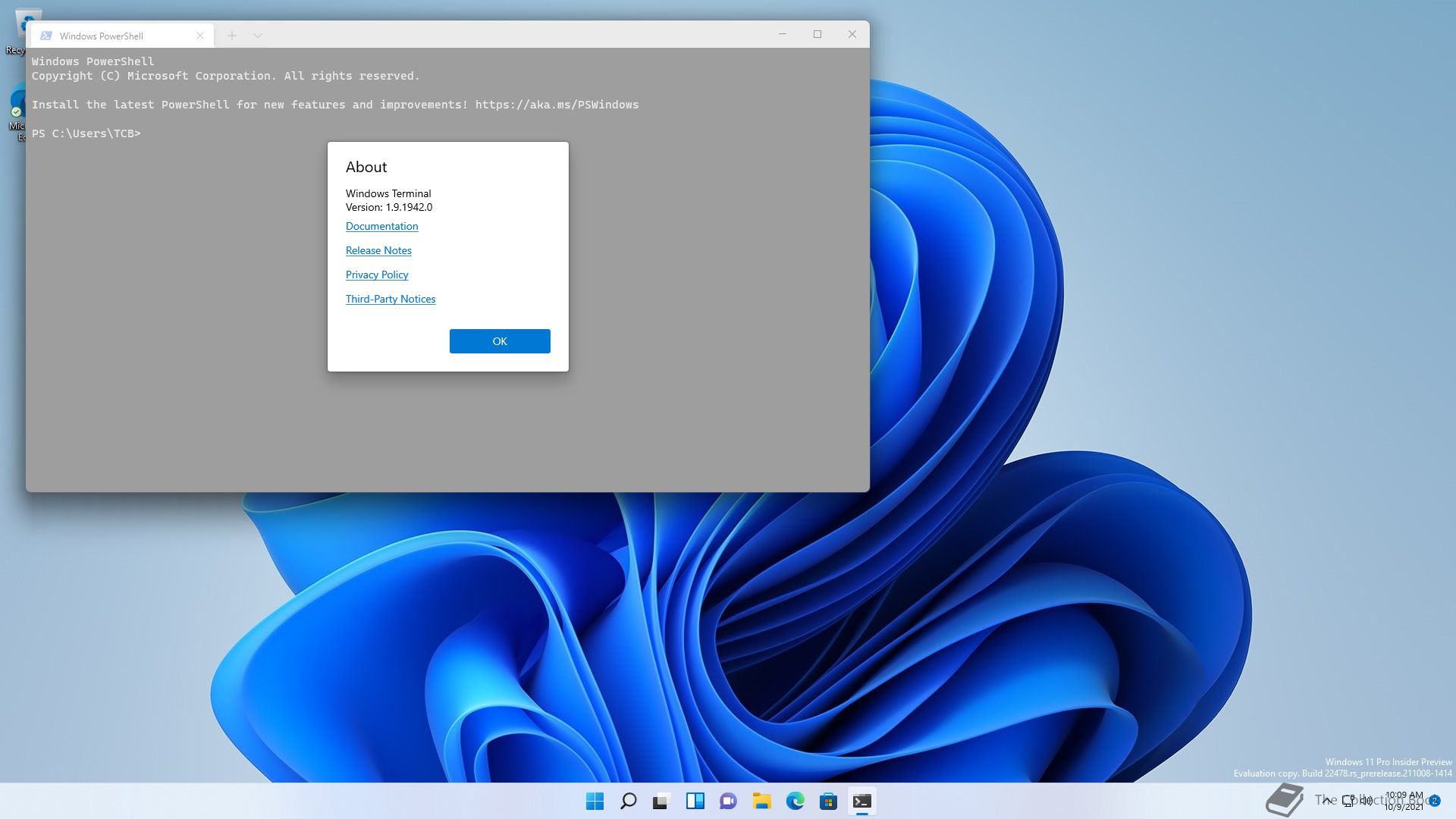Click 'Windows Terminal' text in About dialog
This screenshot has height=819, width=1456.
pyautogui.click(x=388, y=193)
